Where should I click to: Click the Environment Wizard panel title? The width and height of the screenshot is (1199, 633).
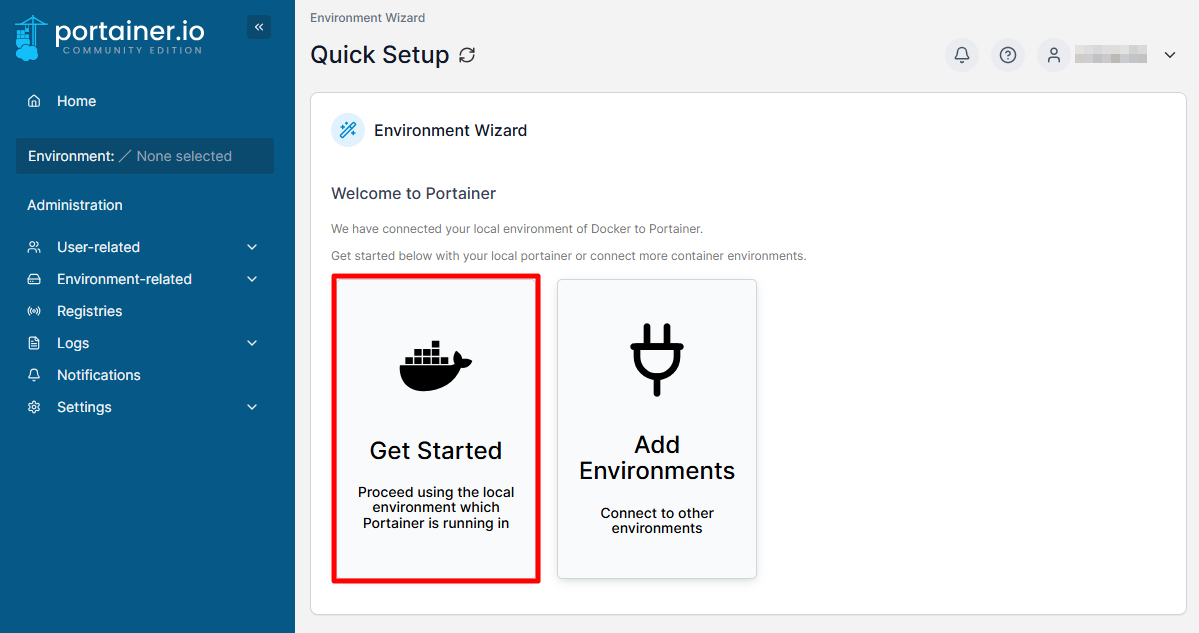click(450, 131)
